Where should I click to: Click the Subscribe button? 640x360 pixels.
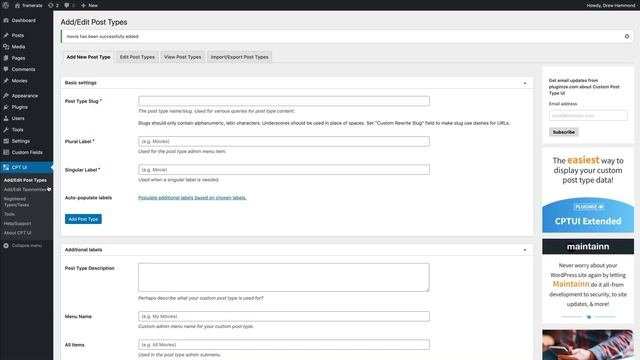[x=564, y=132]
